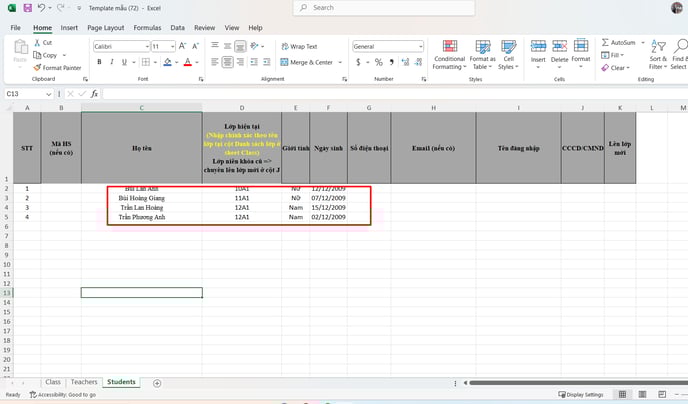The height and width of the screenshot is (404, 688).
Task: Decrease font size with the small A icon
Action: 196,46
